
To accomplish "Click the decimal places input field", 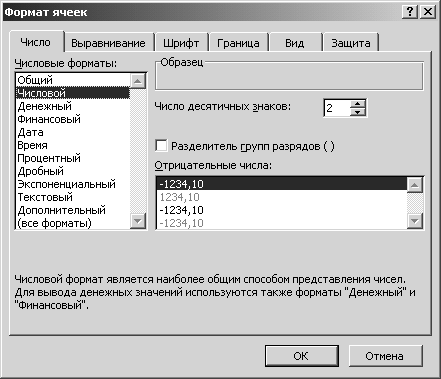I will [x=337, y=108].
